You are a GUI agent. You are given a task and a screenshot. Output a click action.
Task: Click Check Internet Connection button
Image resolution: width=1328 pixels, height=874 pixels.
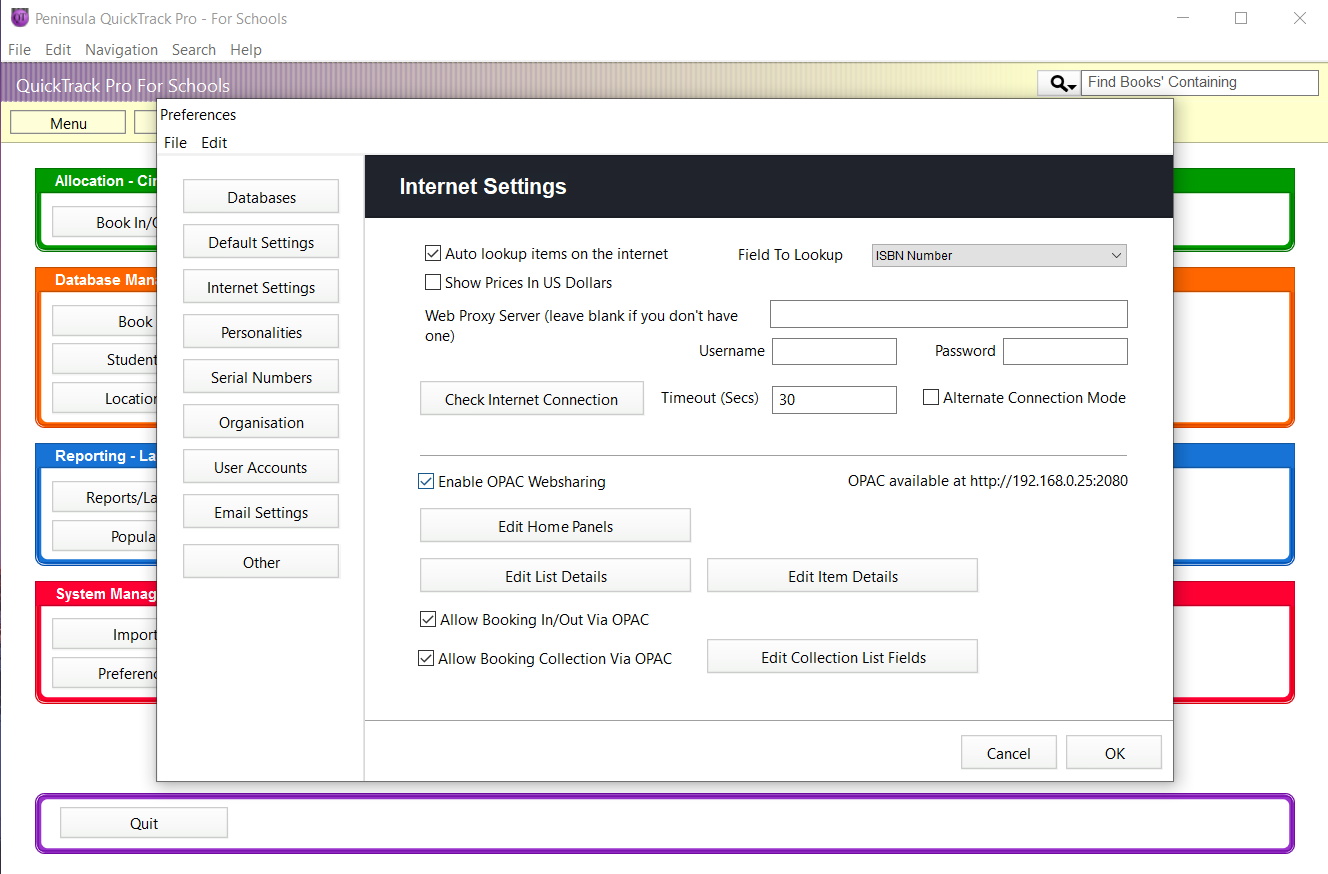[x=531, y=399]
